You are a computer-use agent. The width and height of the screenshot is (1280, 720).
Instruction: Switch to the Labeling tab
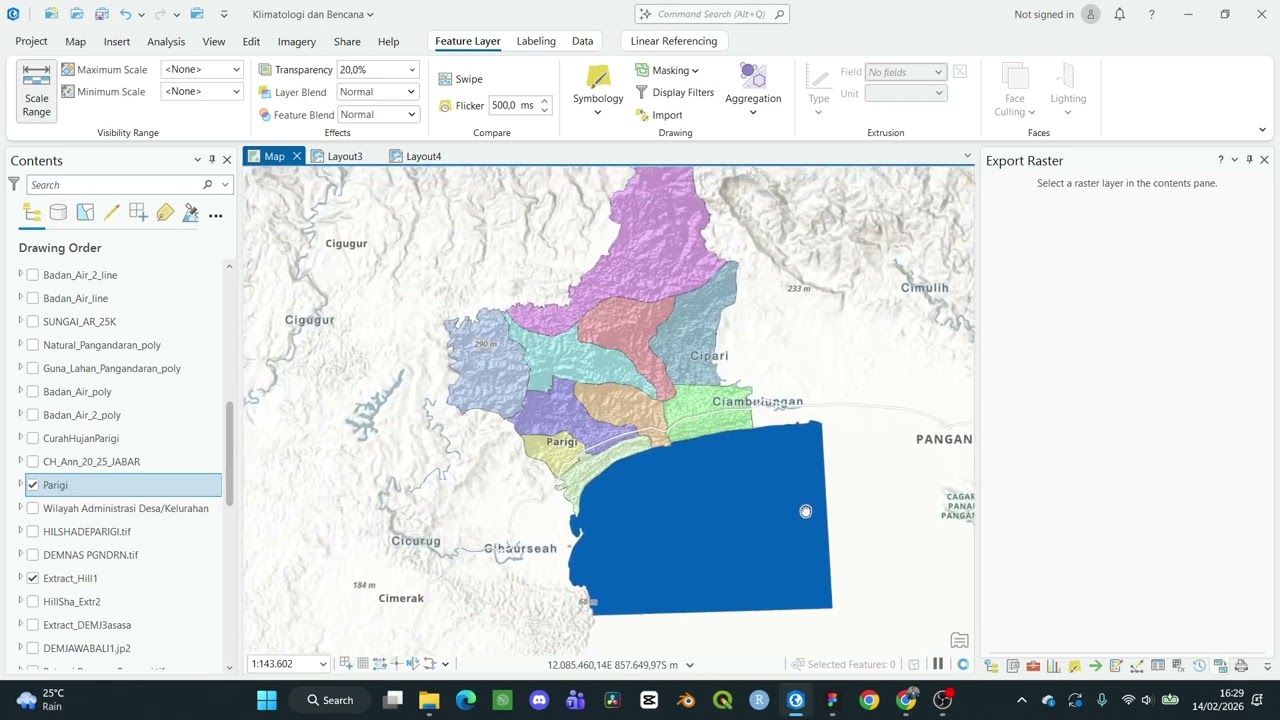536,41
